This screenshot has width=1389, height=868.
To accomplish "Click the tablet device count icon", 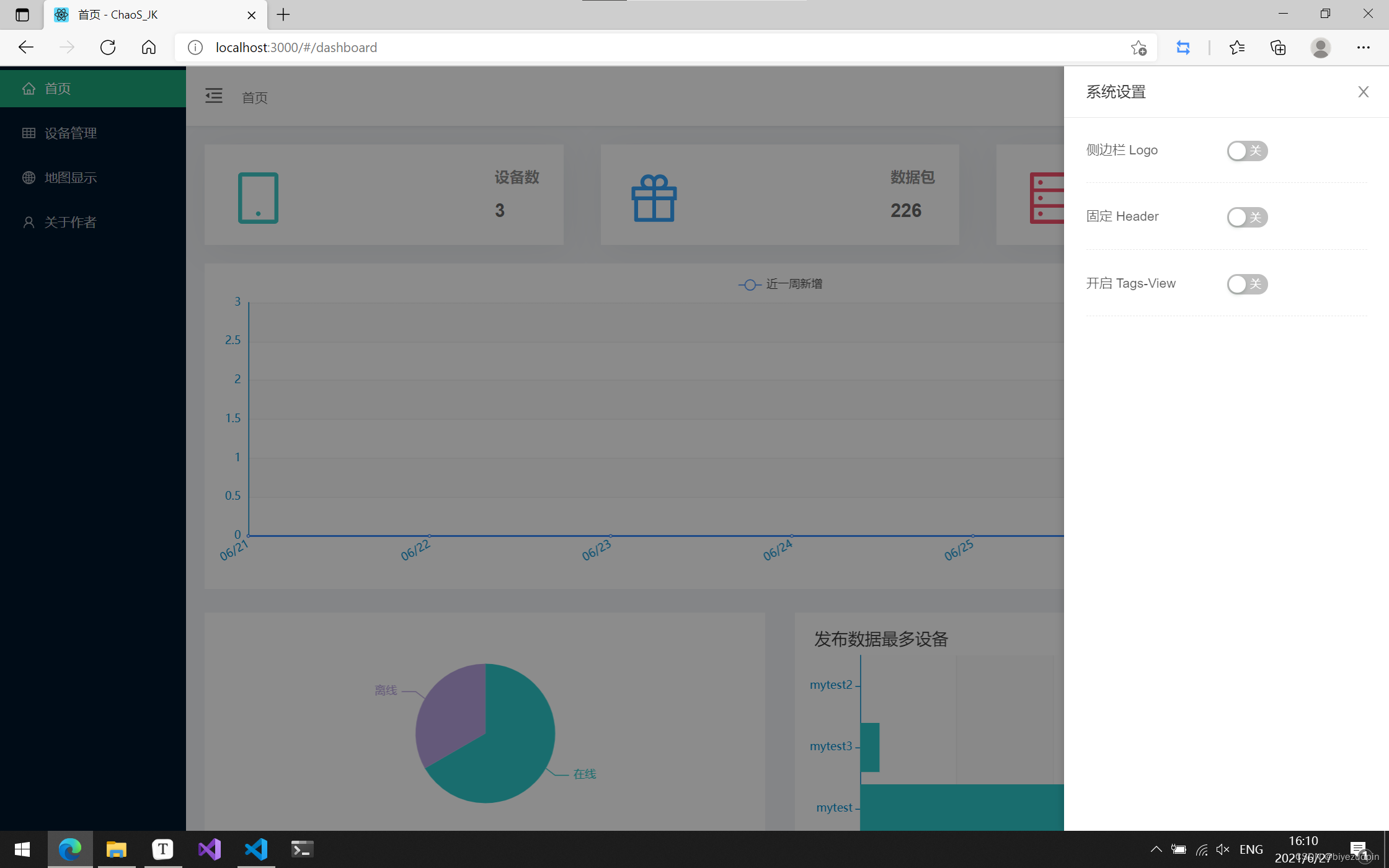I will (258, 198).
